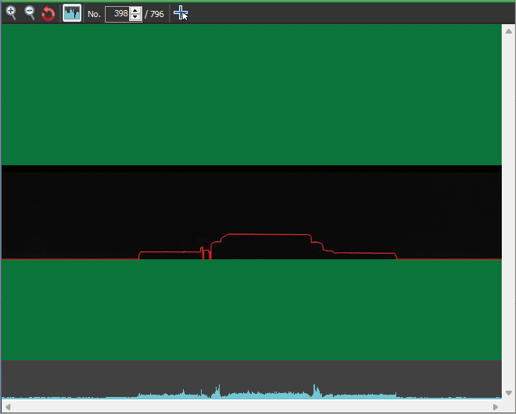Click the narrow red spike in the profile
516x414 pixels.
pos(202,252)
